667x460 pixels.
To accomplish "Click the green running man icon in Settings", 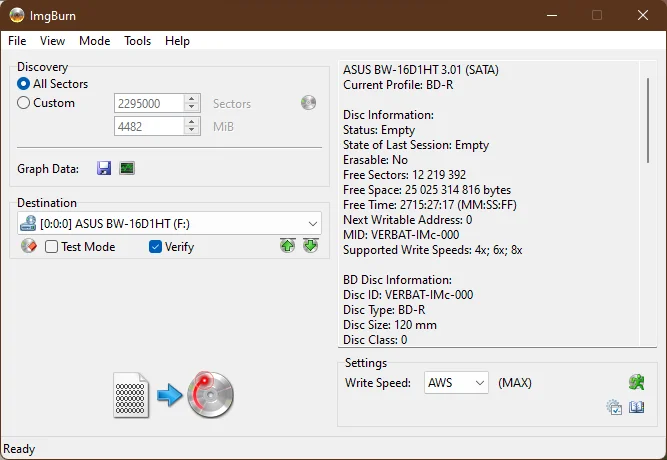I will point(636,382).
